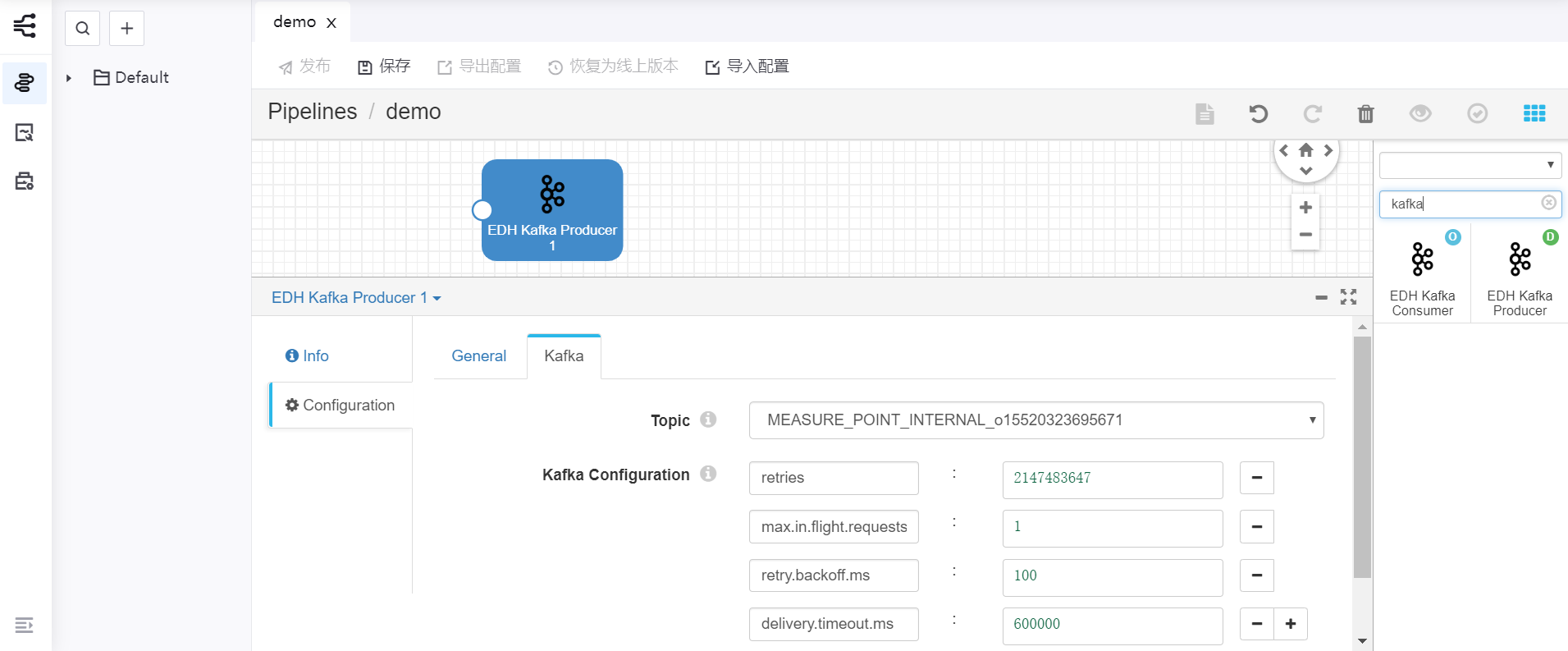Click canvas home navigation icon

(x=1305, y=150)
